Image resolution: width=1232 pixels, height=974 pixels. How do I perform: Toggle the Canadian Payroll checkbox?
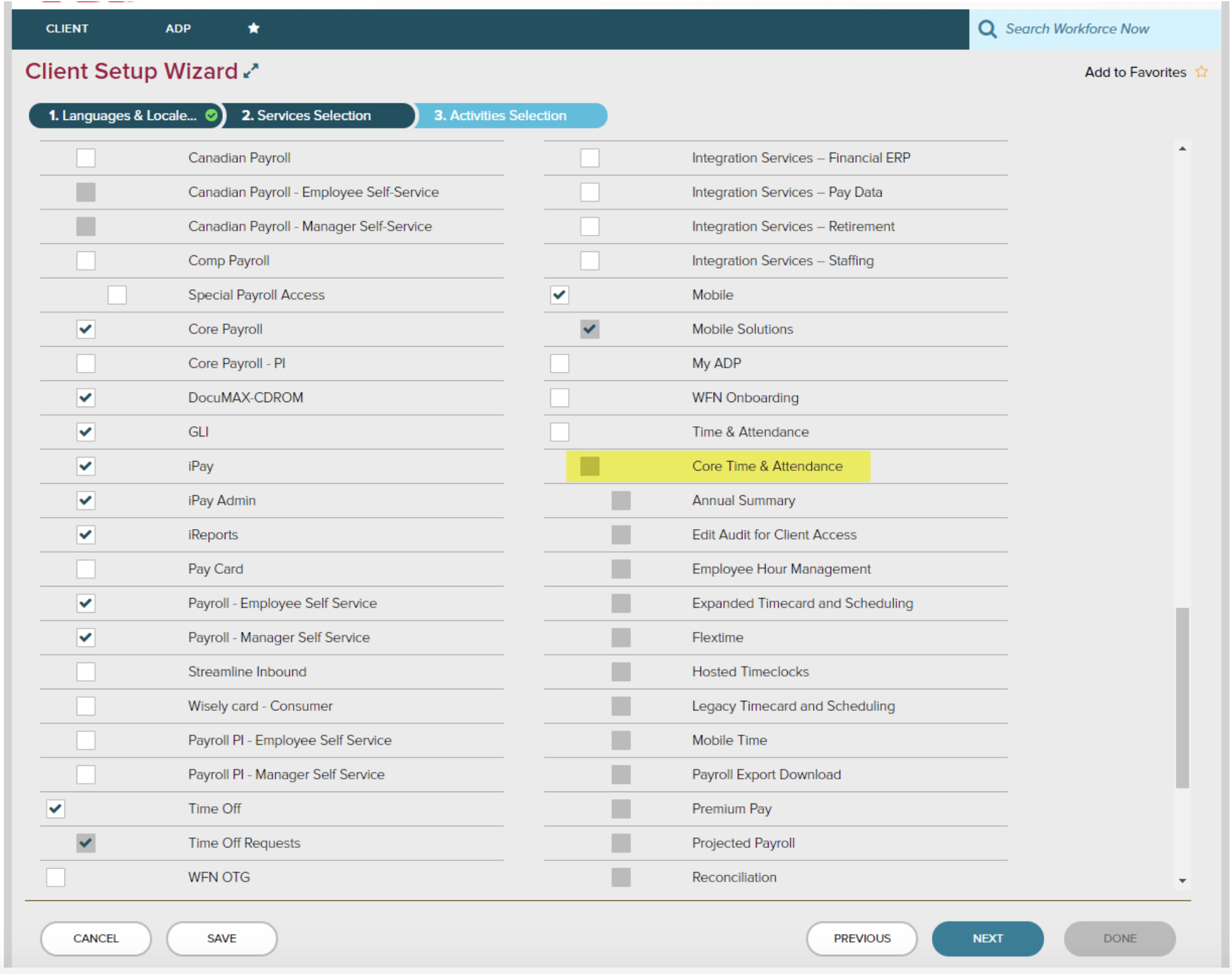tap(86, 158)
